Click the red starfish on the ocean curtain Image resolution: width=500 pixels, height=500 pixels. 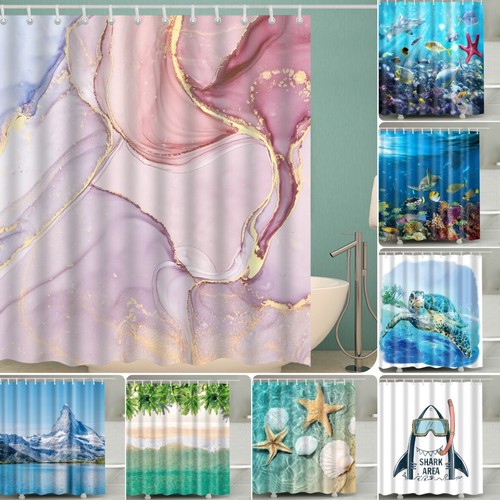pyautogui.click(x=469, y=48)
